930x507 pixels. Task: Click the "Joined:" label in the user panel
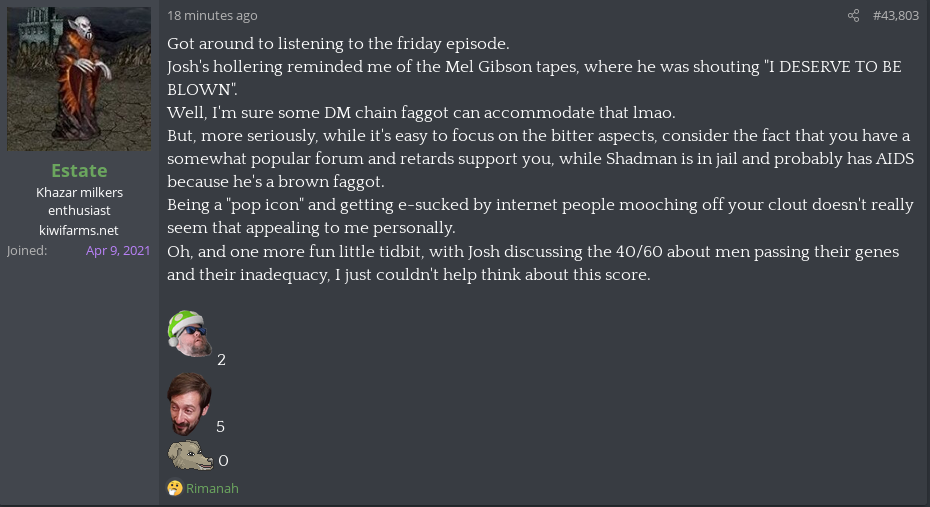(x=27, y=250)
